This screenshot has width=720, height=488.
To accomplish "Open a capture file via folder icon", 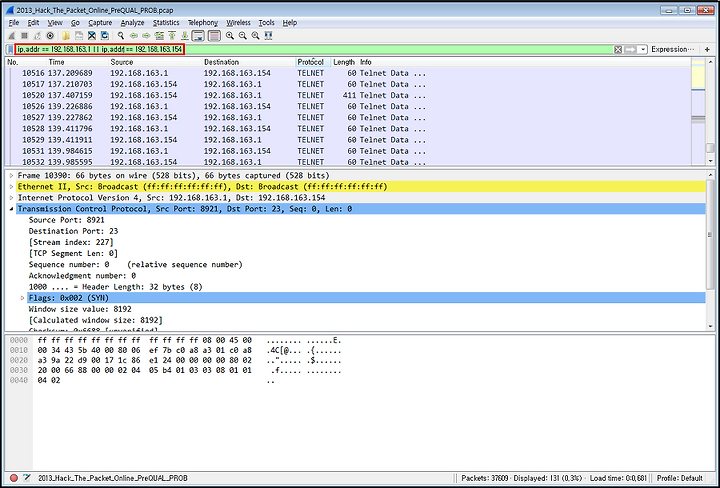I will click(66, 36).
